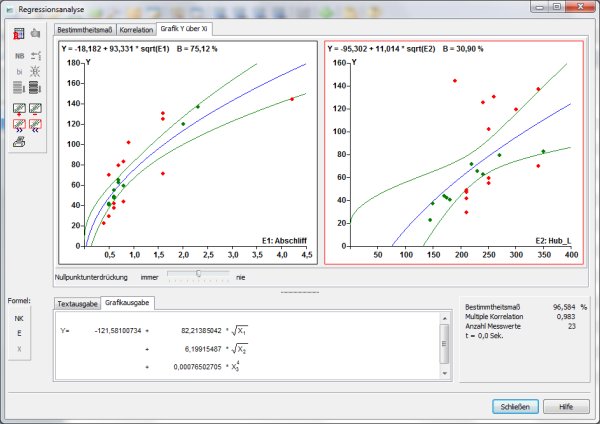The height and width of the screenshot is (424, 600).
Task: Click the NB toolbar icon
Action: pos(20,56)
